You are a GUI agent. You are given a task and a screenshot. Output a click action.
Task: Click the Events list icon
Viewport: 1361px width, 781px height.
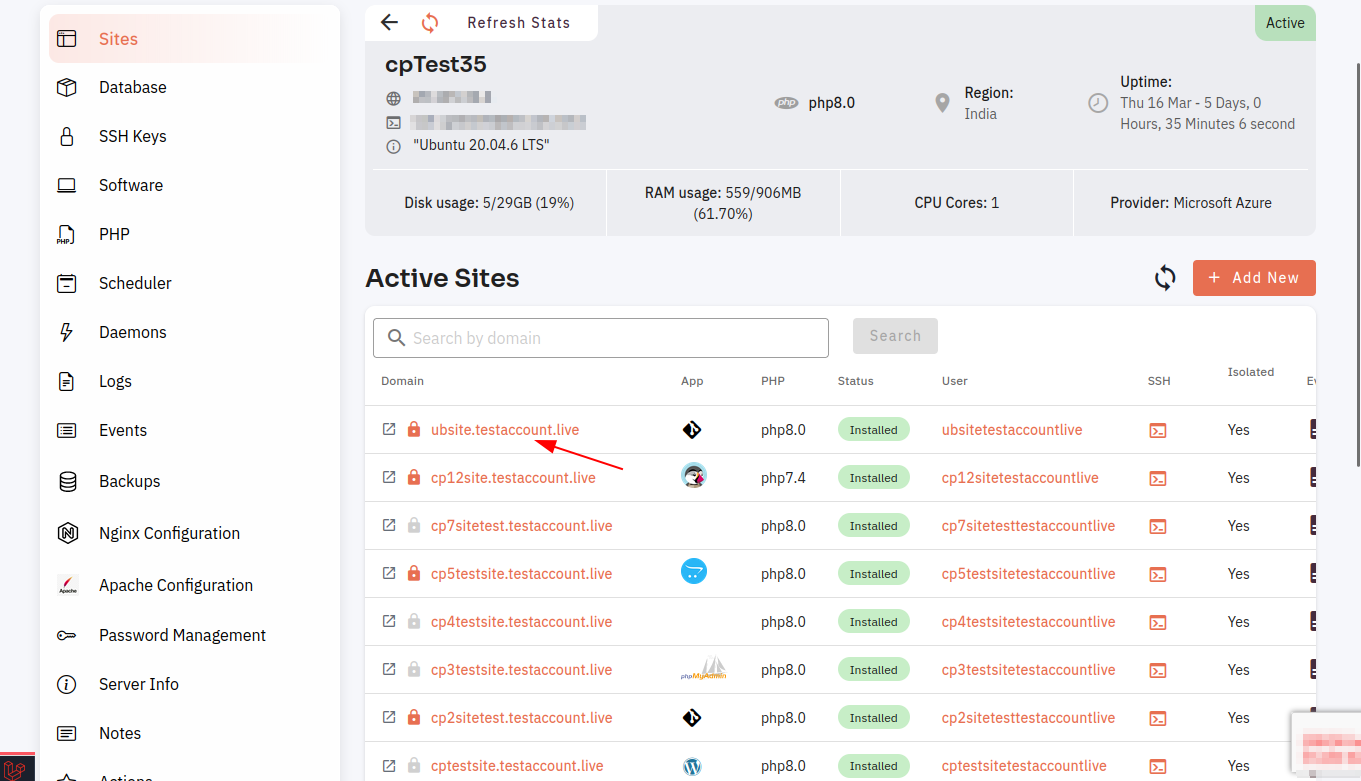pos(67,430)
